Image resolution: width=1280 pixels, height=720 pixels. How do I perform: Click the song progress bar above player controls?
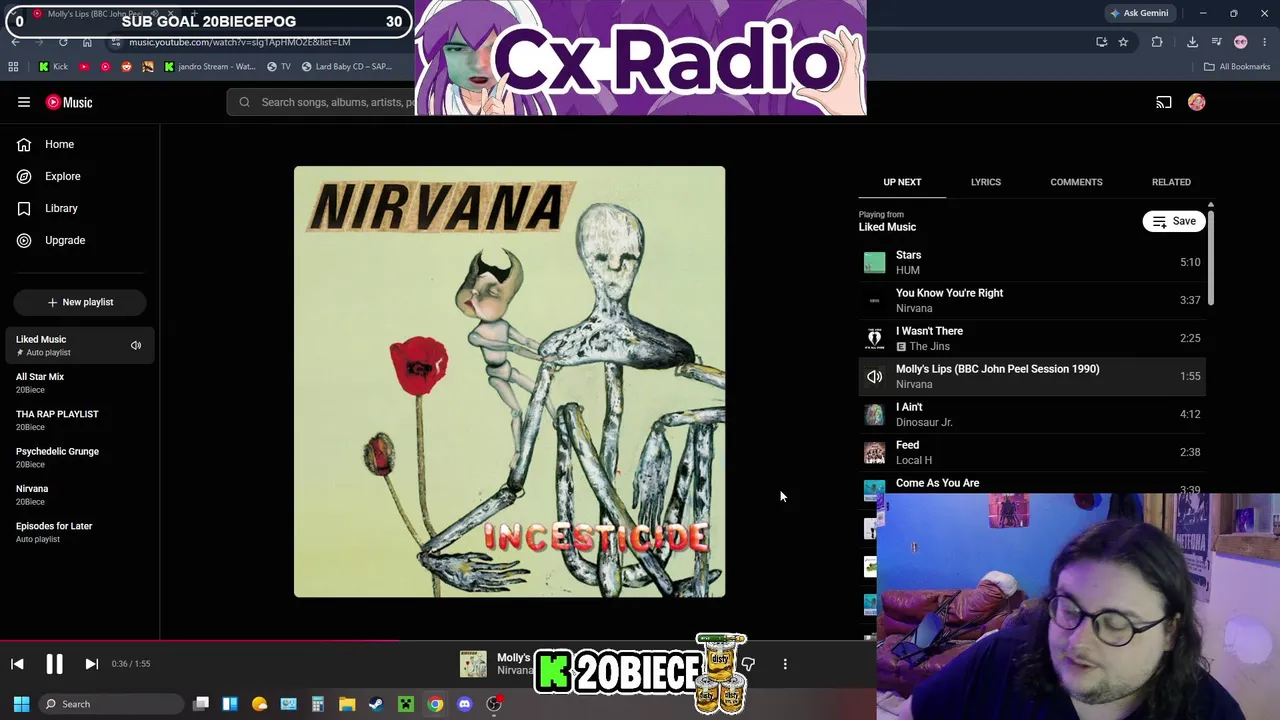[438, 641]
